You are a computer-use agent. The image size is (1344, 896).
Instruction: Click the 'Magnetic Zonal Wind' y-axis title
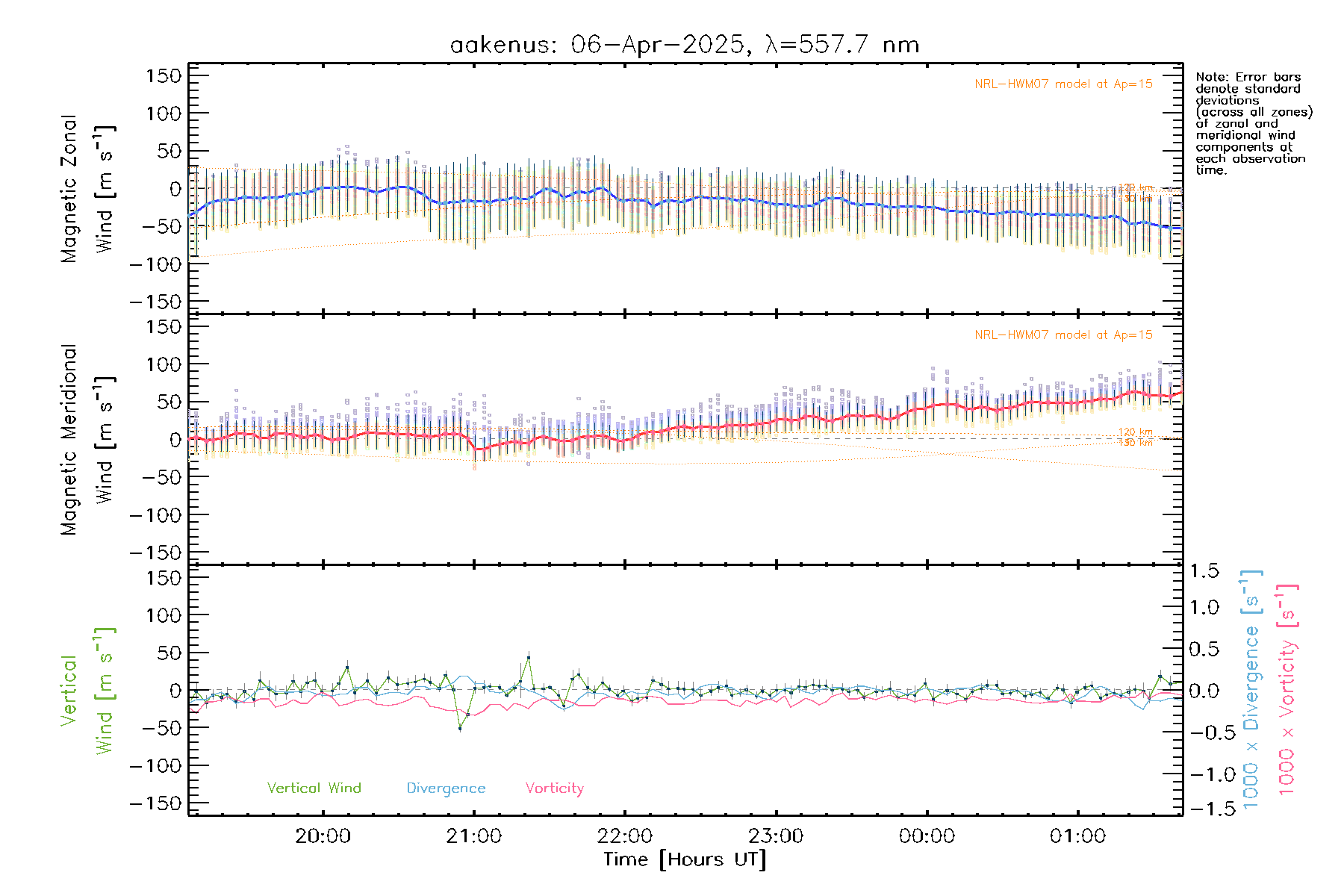coord(87,188)
